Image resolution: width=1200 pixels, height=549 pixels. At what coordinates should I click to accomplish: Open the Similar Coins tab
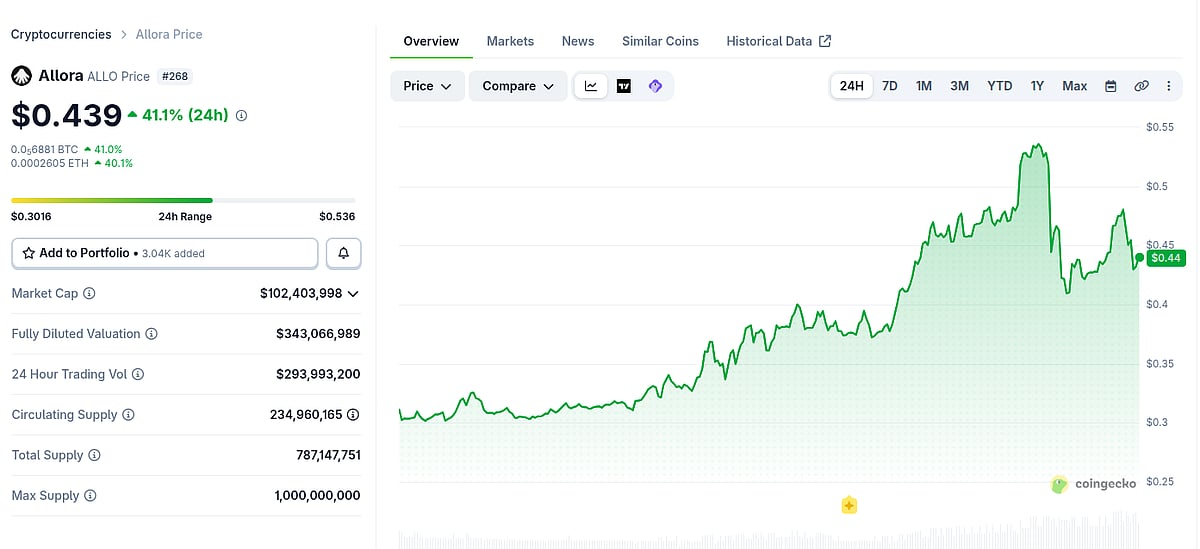660,41
